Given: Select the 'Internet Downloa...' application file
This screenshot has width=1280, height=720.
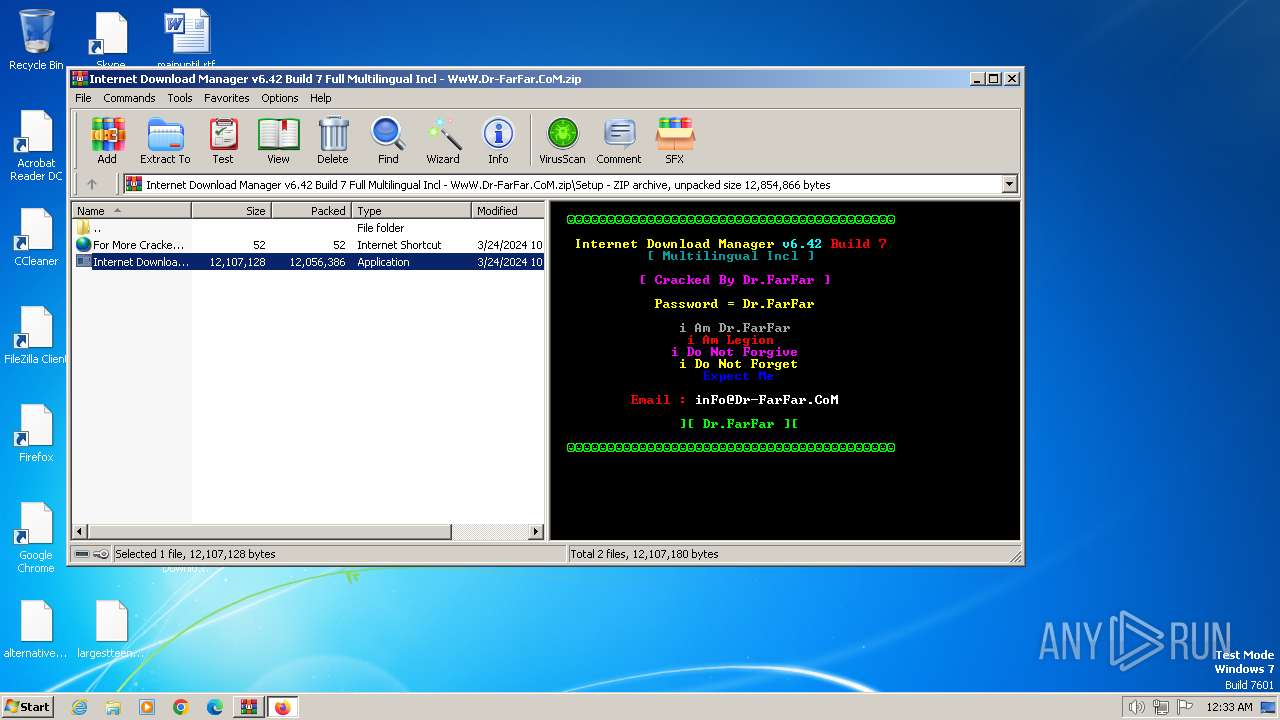Looking at the screenshot, I should click(x=308, y=262).
